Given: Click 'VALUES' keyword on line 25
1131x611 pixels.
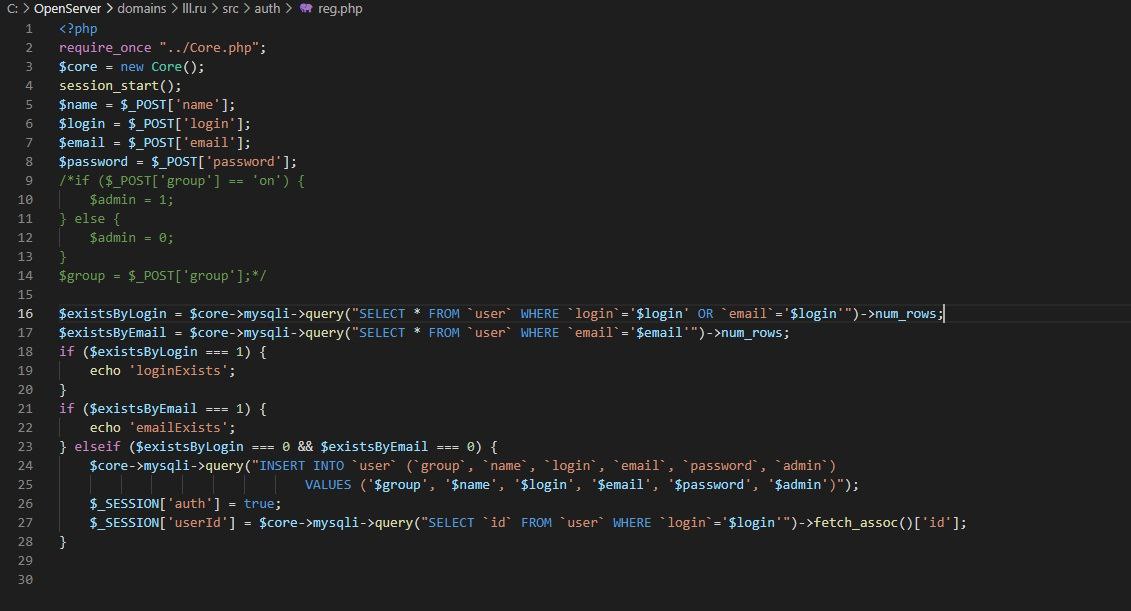Looking at the screenshot, I should point(328,485).
